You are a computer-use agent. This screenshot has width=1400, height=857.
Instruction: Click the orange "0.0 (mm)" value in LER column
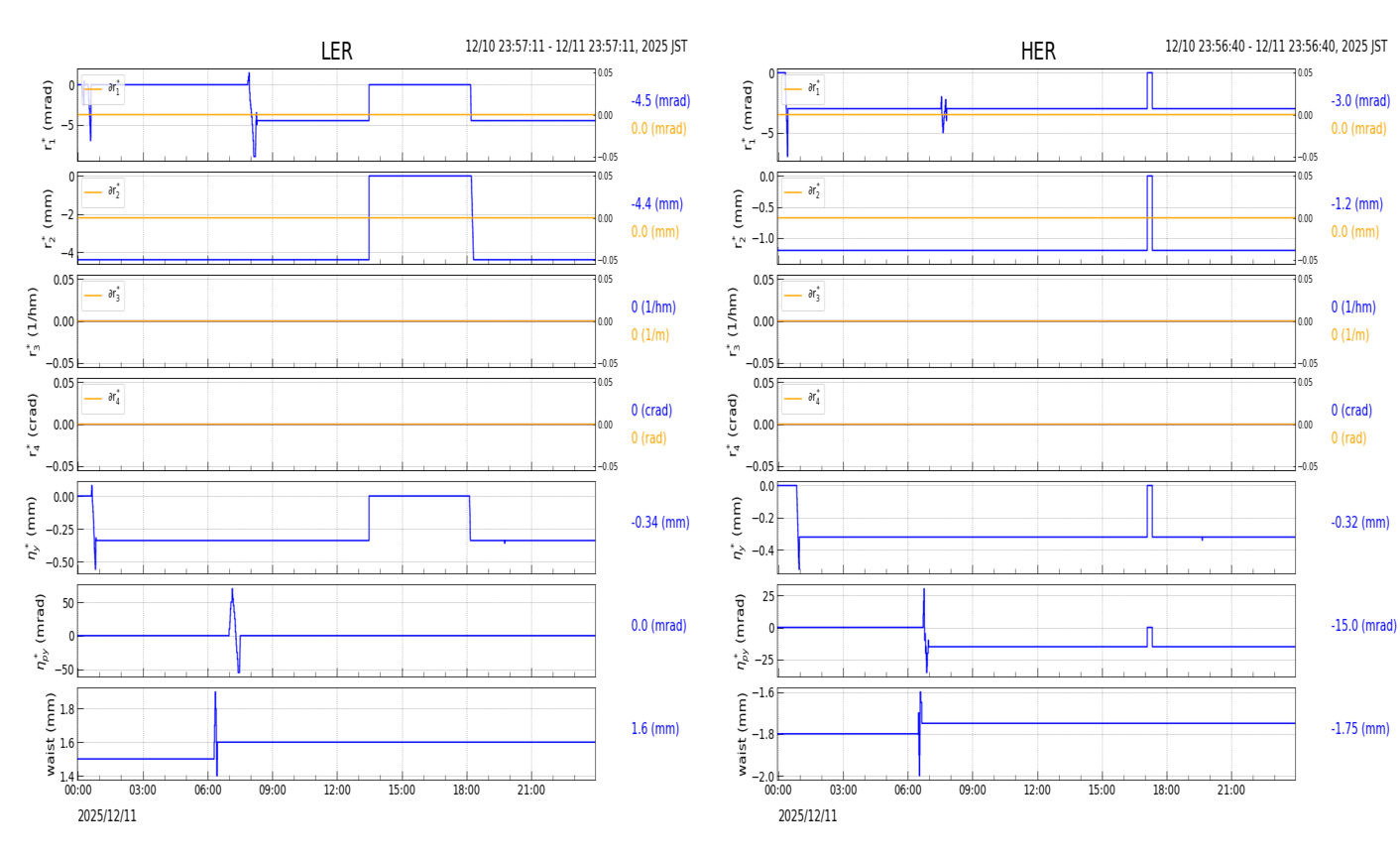tap(655, 232)
